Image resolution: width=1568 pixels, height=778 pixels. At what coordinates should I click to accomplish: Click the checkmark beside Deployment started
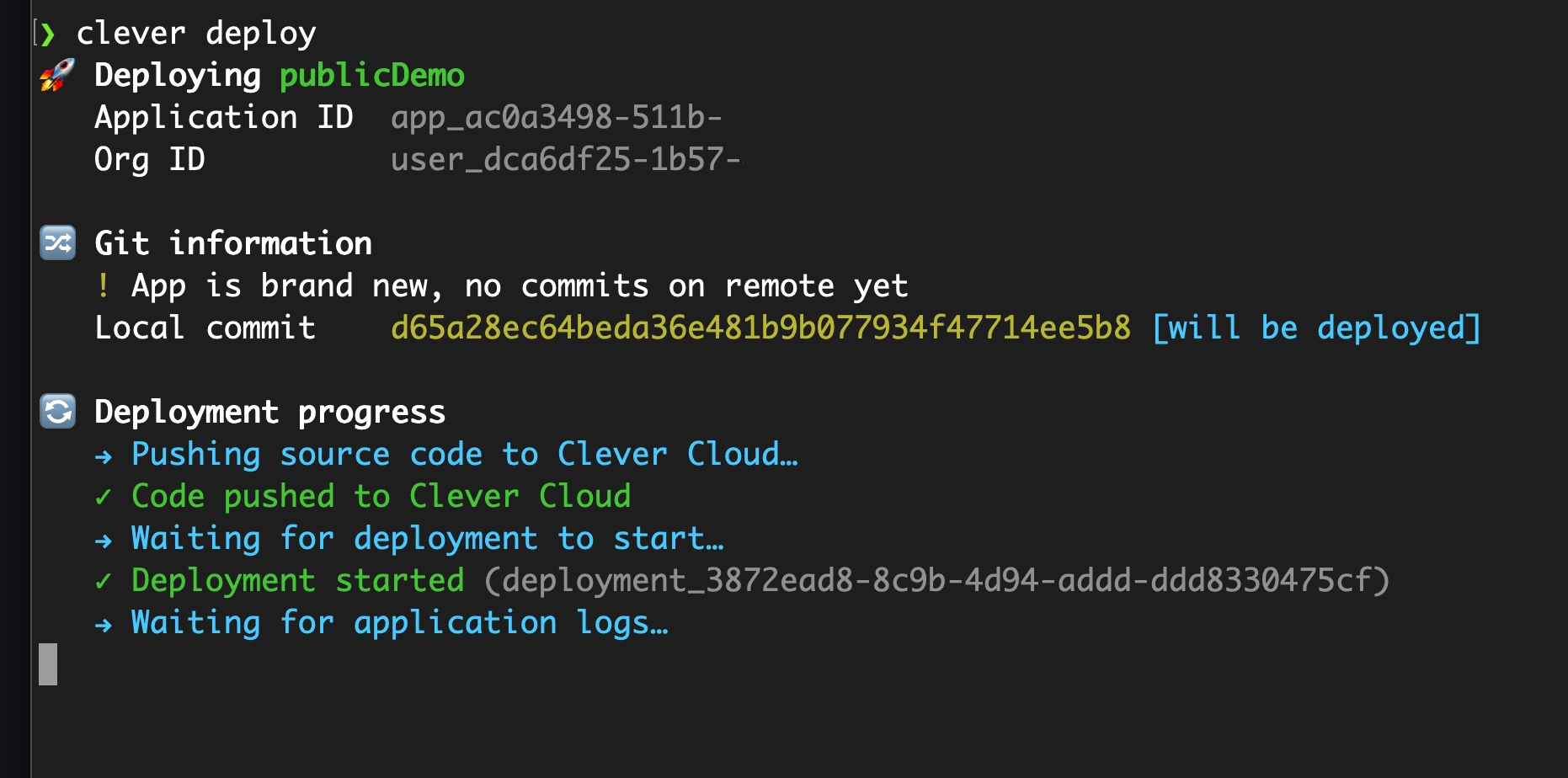point(103,581)
